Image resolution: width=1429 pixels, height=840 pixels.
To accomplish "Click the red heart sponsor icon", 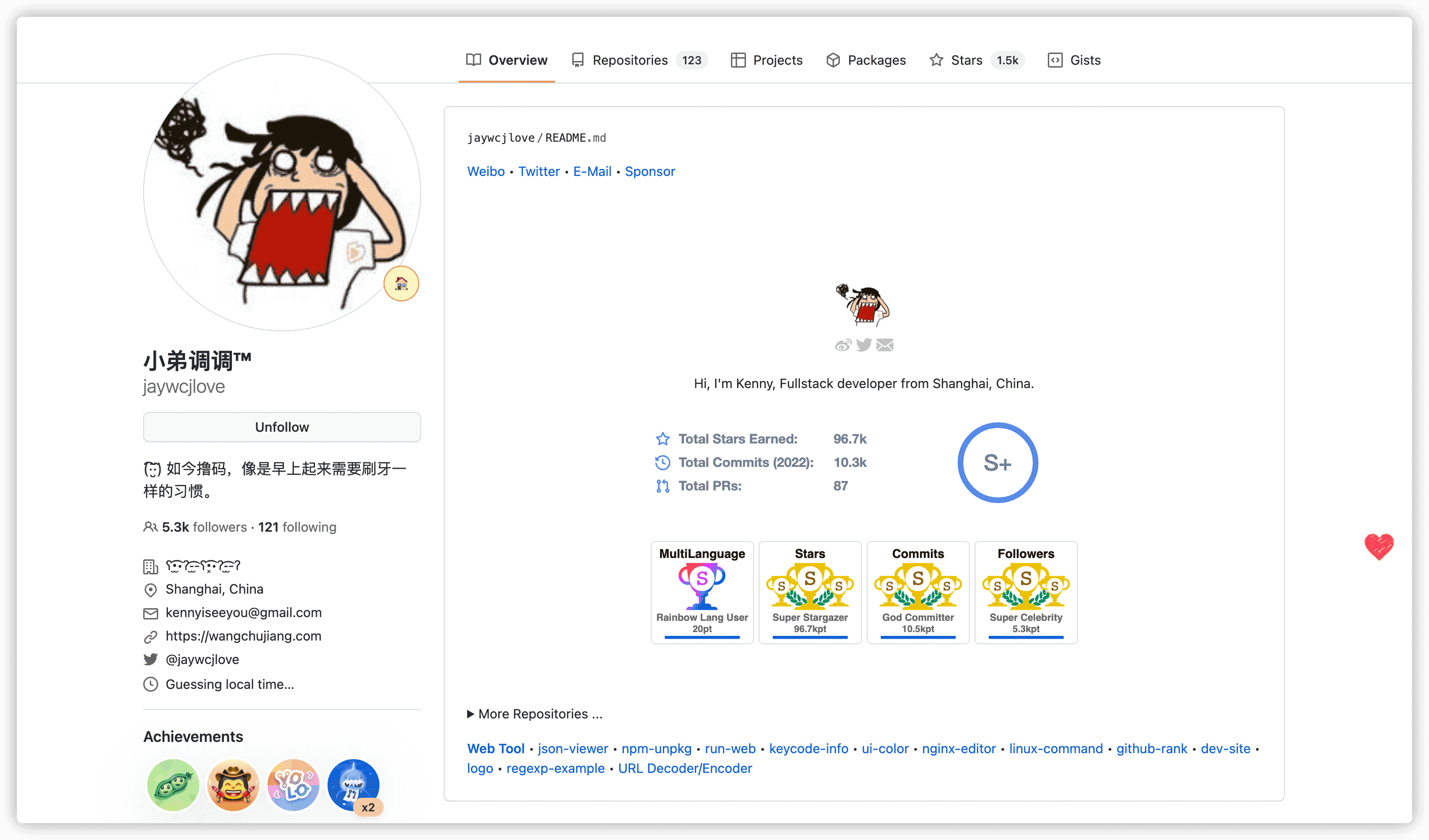I will (x=1378, y=546).
